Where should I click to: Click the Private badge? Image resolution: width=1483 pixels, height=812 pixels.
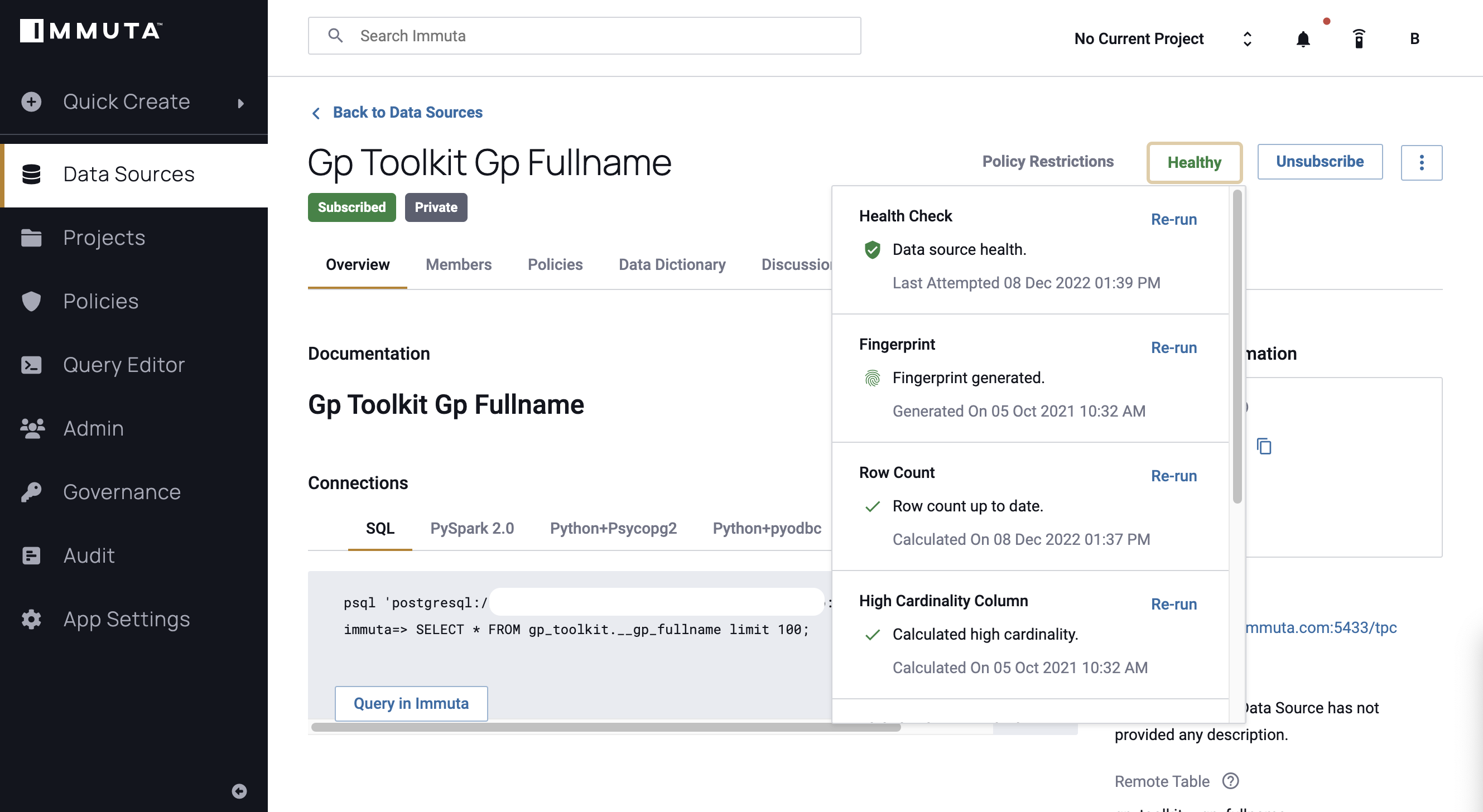click(436, 207)
